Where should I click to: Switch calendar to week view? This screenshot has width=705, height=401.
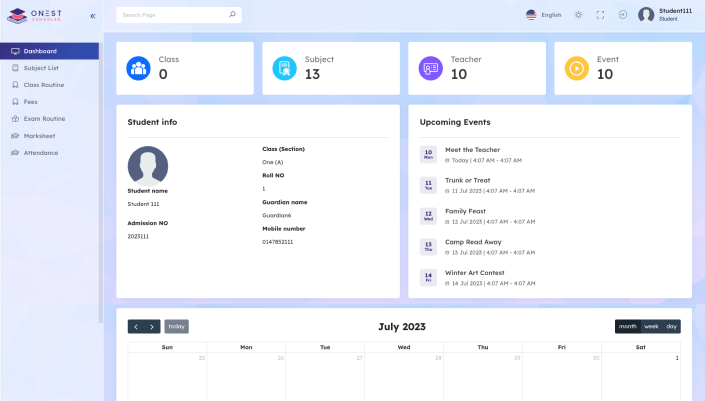click(651, 326)
